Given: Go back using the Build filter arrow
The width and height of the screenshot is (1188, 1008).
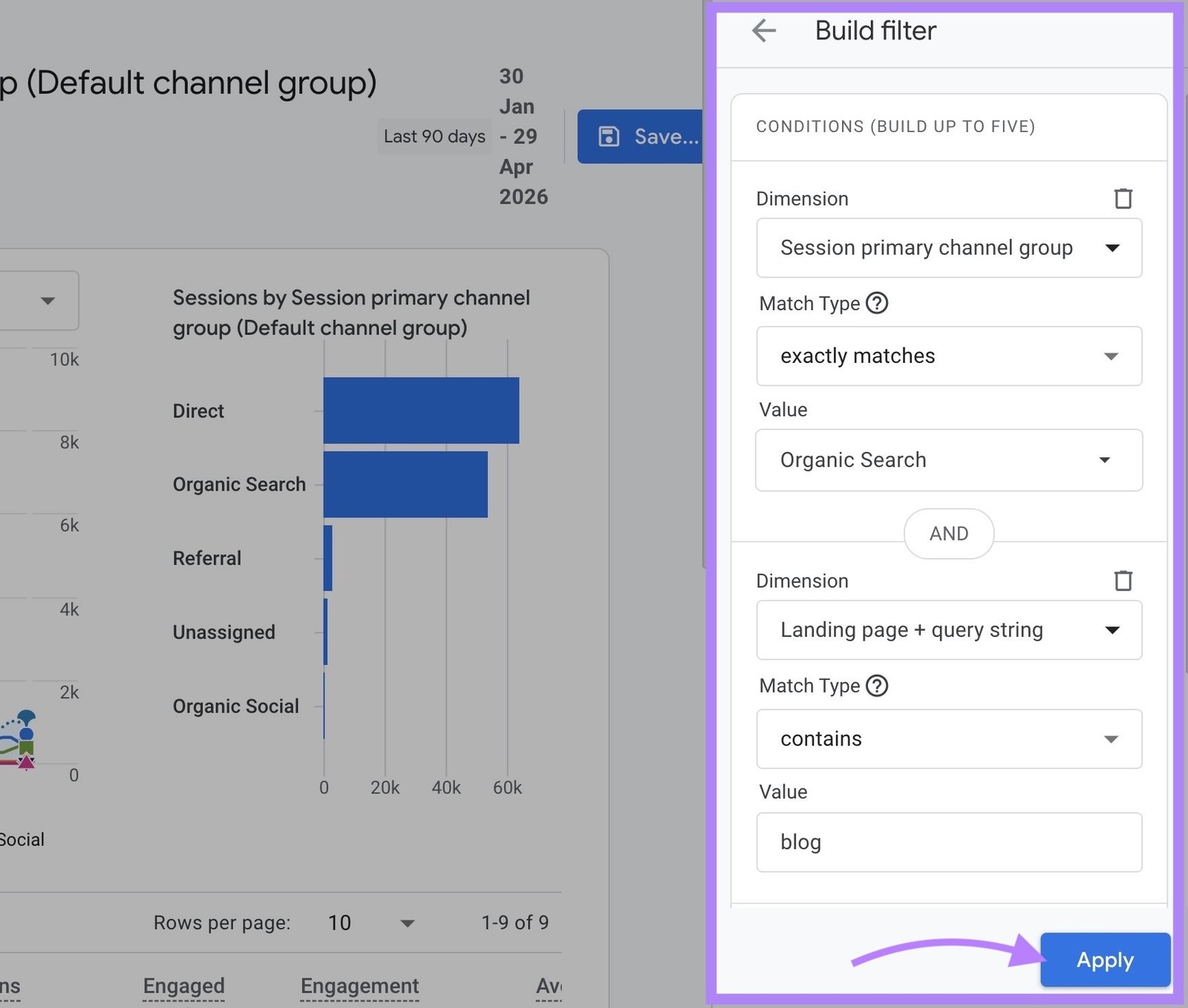Looking at the screenshot, I should [x=763, y=30].
